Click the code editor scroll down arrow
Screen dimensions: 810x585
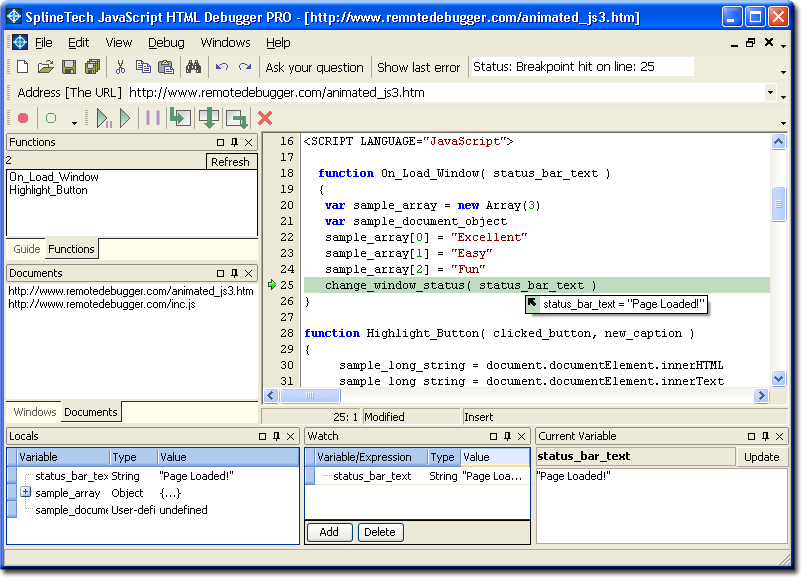[778, 379]
